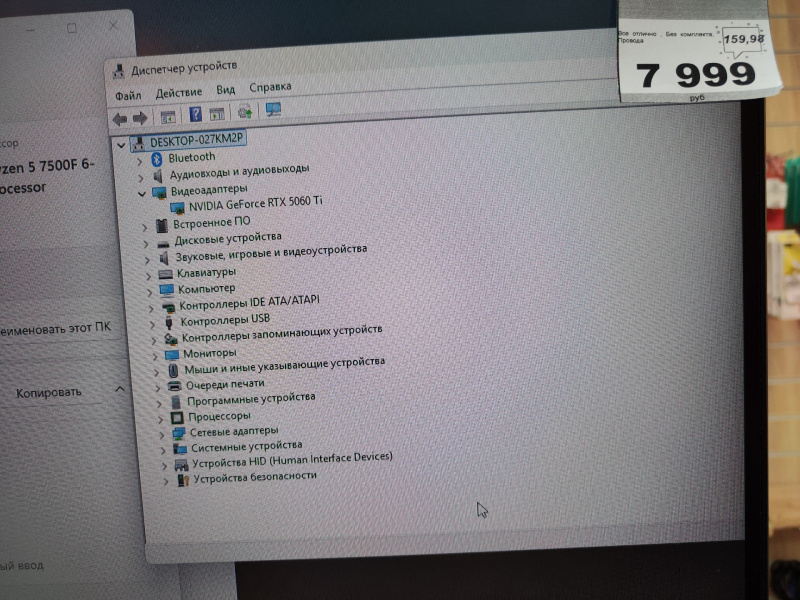Click the Устройства HID icon
The image size is (800, 600).
tap(181, 464)
